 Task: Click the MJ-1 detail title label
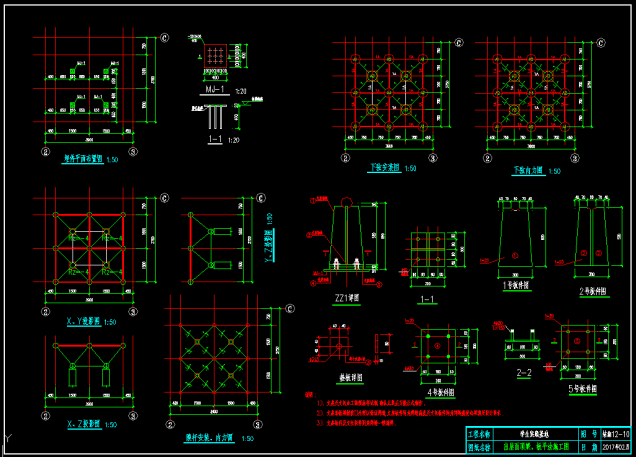click(x=212, y=90)
